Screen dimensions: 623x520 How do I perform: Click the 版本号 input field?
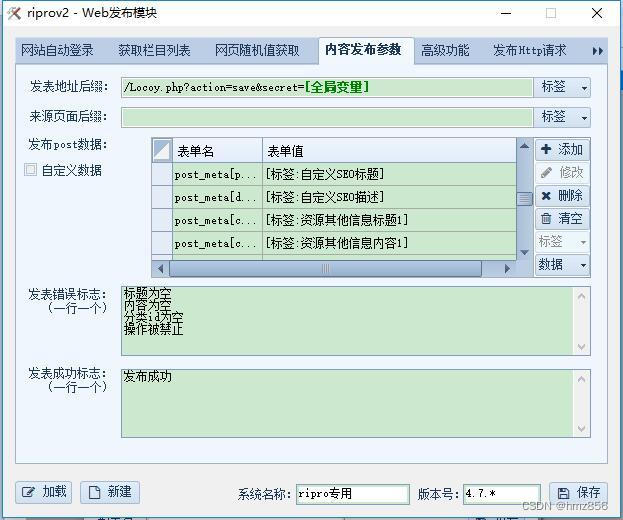coord(502,494)
